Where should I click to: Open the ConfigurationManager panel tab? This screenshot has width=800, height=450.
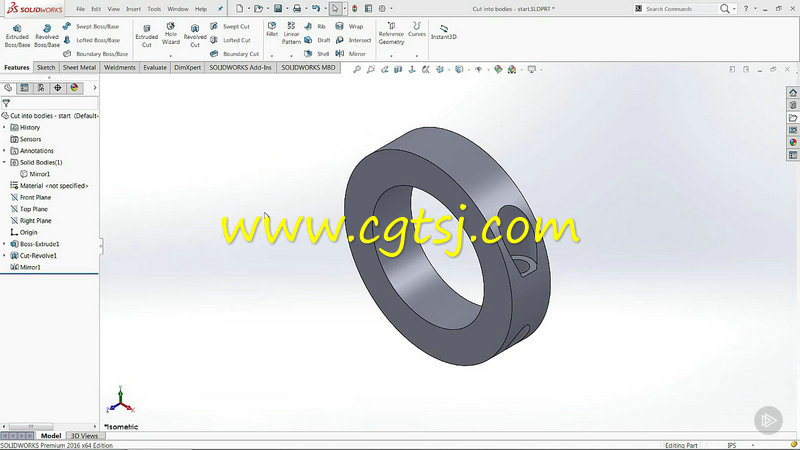tap(41, 88)
